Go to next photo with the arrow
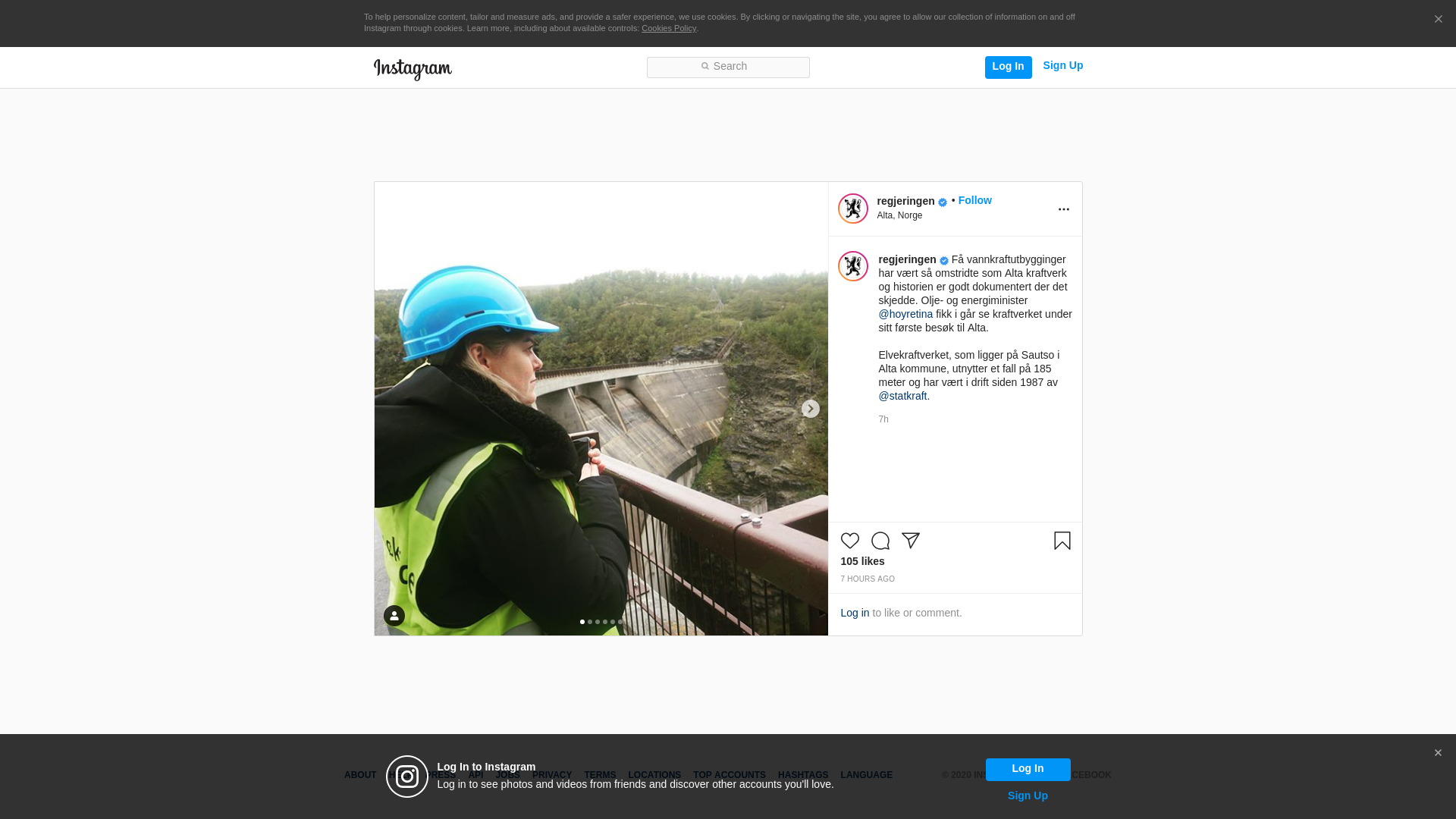 pos(811,409)
